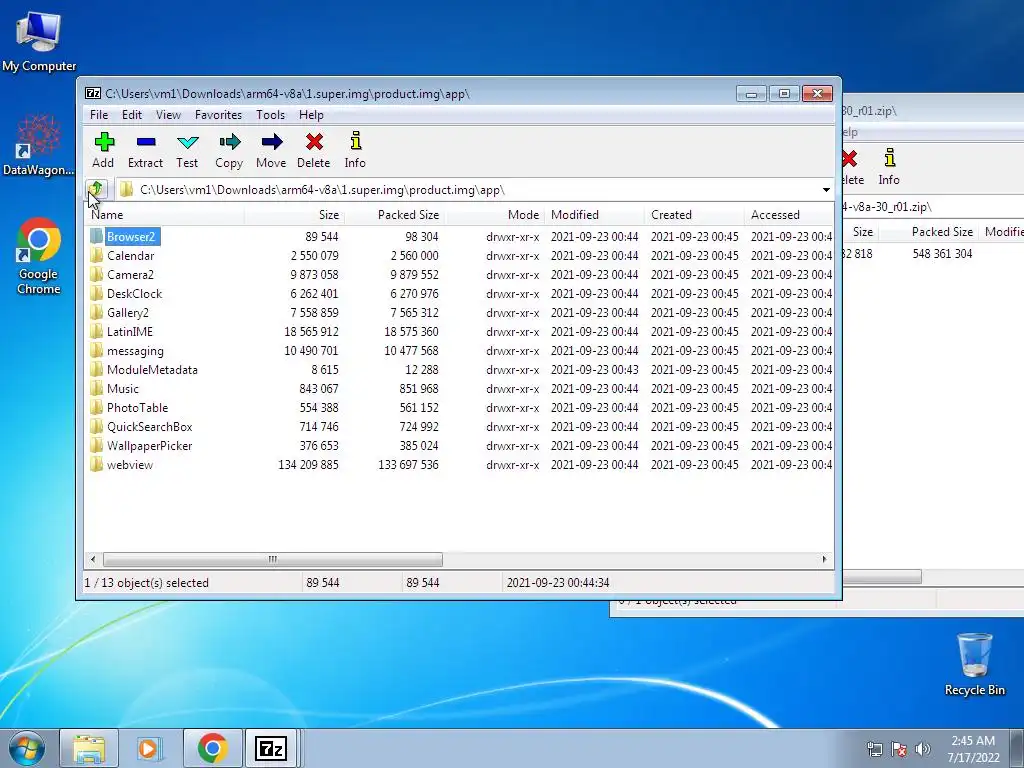Open media player from taskbar
The width and height of the screenshot is (1024, 768).
(x=150, y=748)
